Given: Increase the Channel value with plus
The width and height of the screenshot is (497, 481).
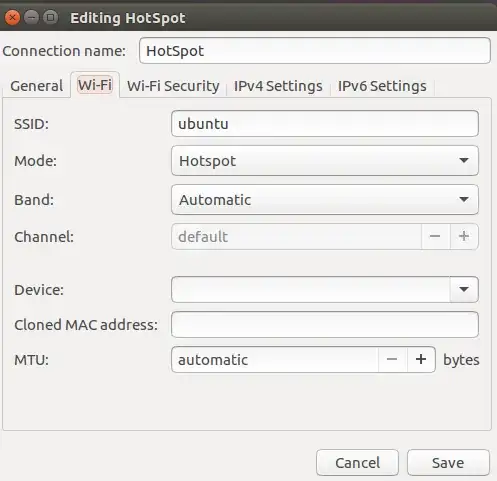Looking at the screenshot, I should pyautogui.click(x=464, y=236).
